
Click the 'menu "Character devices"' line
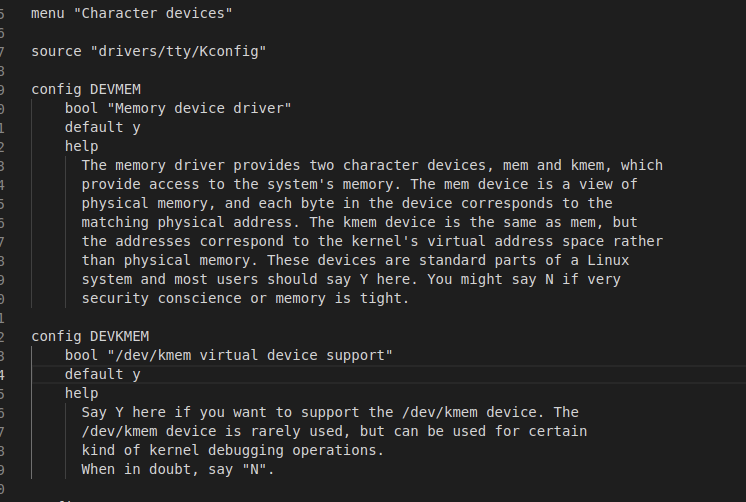tap(132, 13)
